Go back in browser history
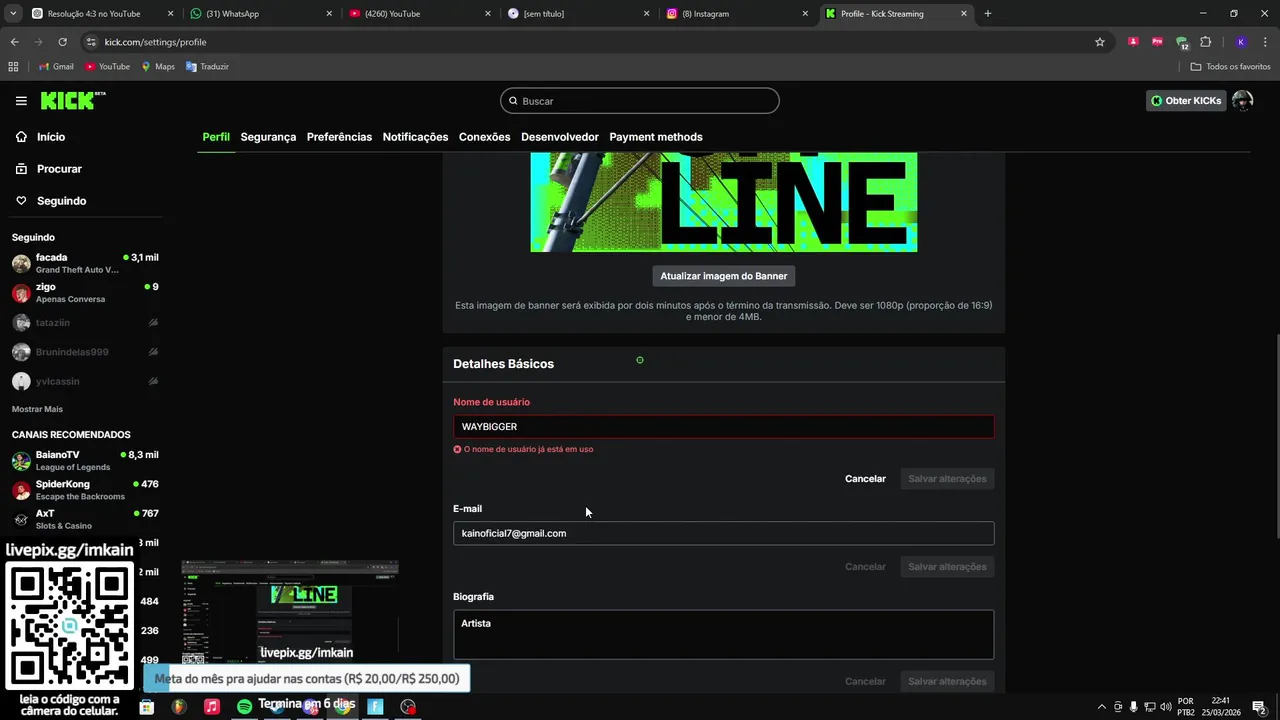The height and width of the screenshot is (720, 1280). [x=14, y=42]
